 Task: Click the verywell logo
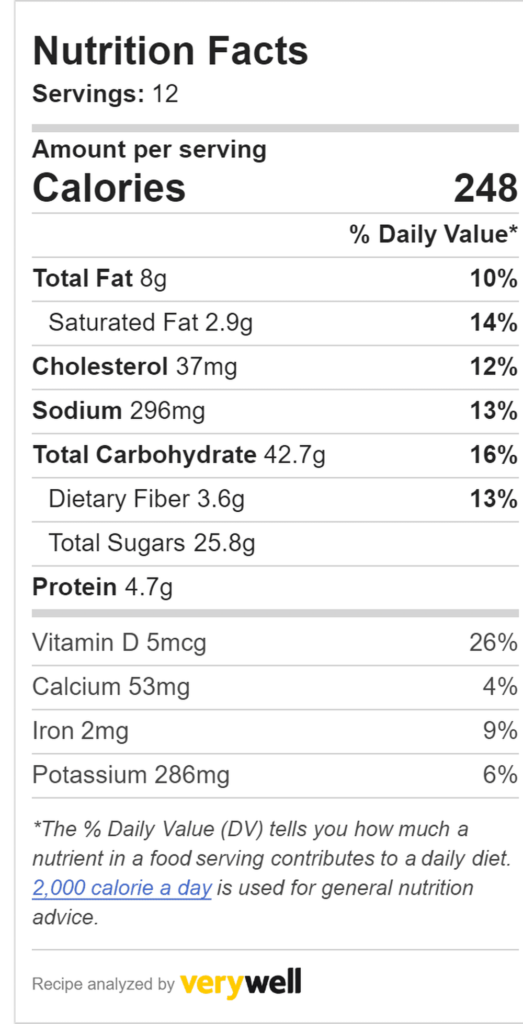240,982
